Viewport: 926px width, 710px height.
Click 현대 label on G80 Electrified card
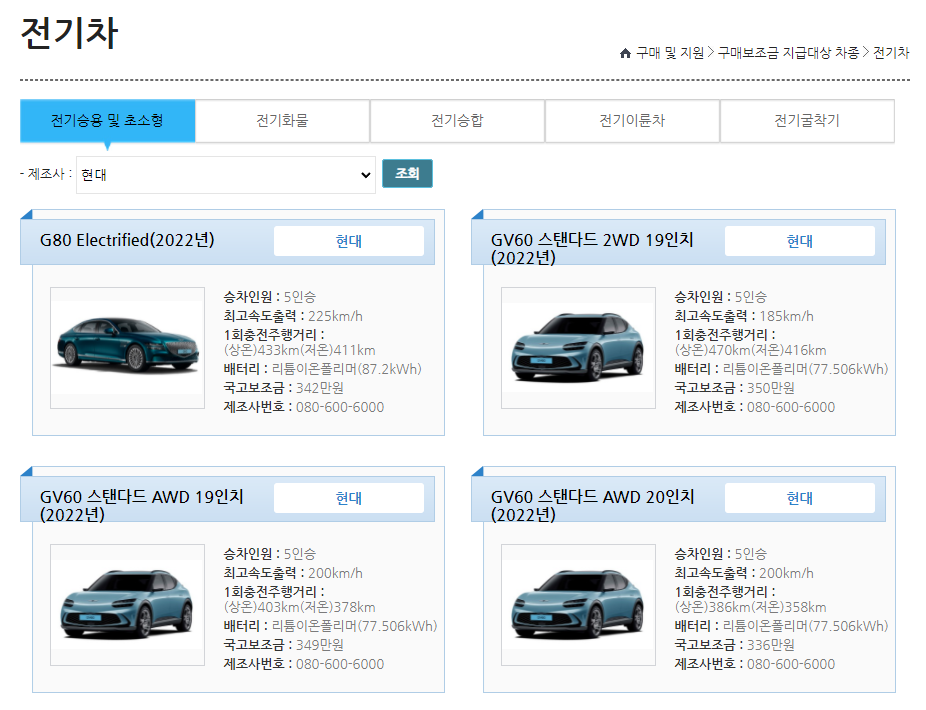(x=348, y=241)
